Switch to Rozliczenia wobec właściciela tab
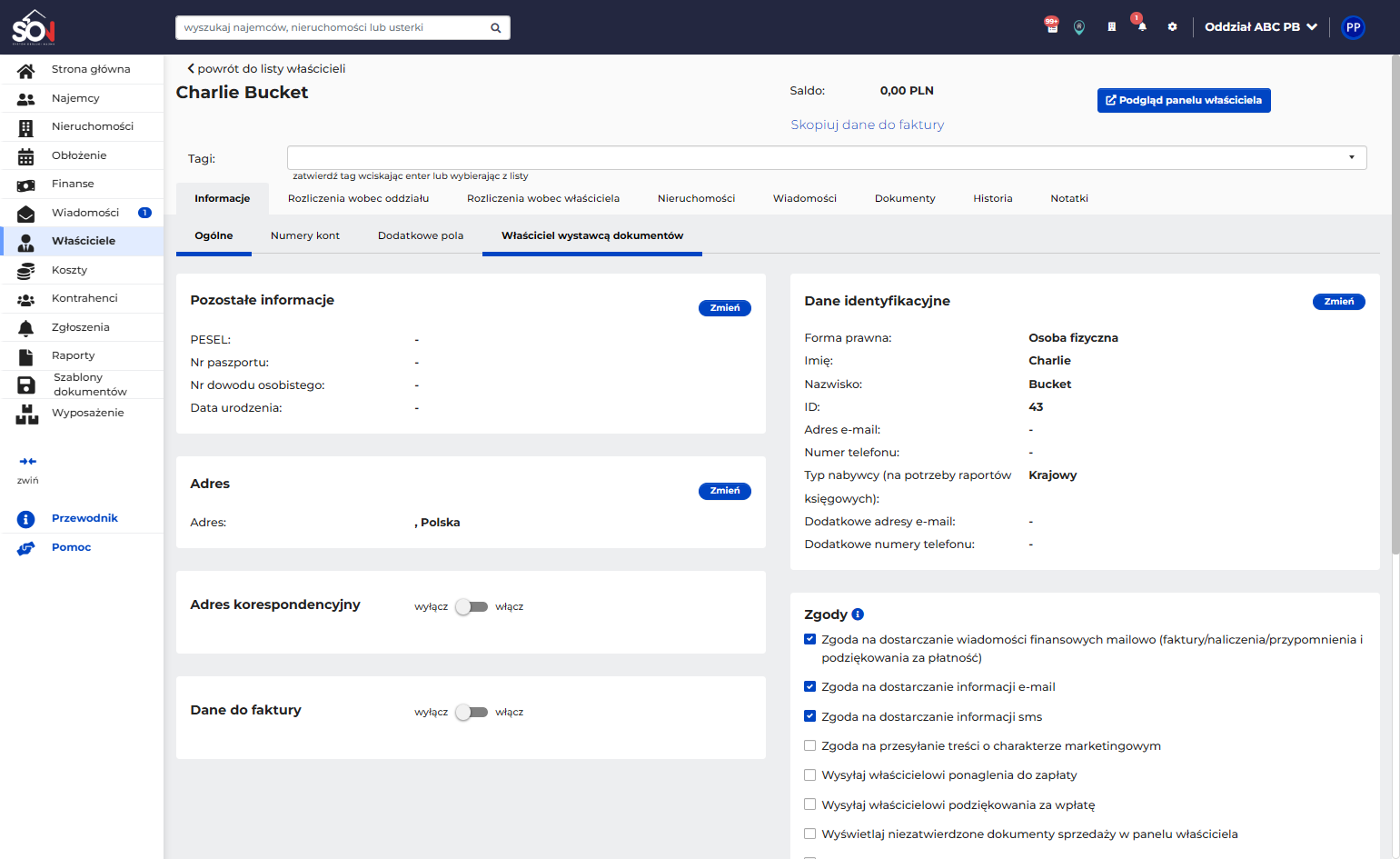This screenshot has height=859, width=1400. (x=543, y=198)
